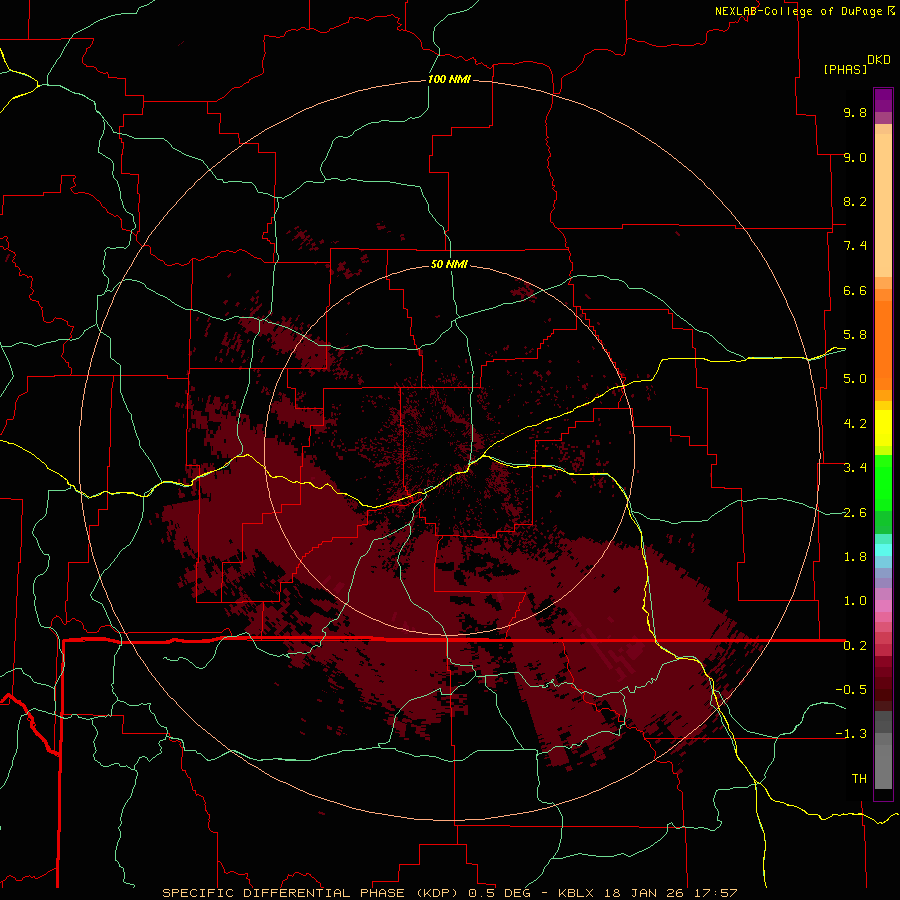Screen dimensions: 900x900
Task: Click the [PHAS] units label
Action: (x=845, y=70)
